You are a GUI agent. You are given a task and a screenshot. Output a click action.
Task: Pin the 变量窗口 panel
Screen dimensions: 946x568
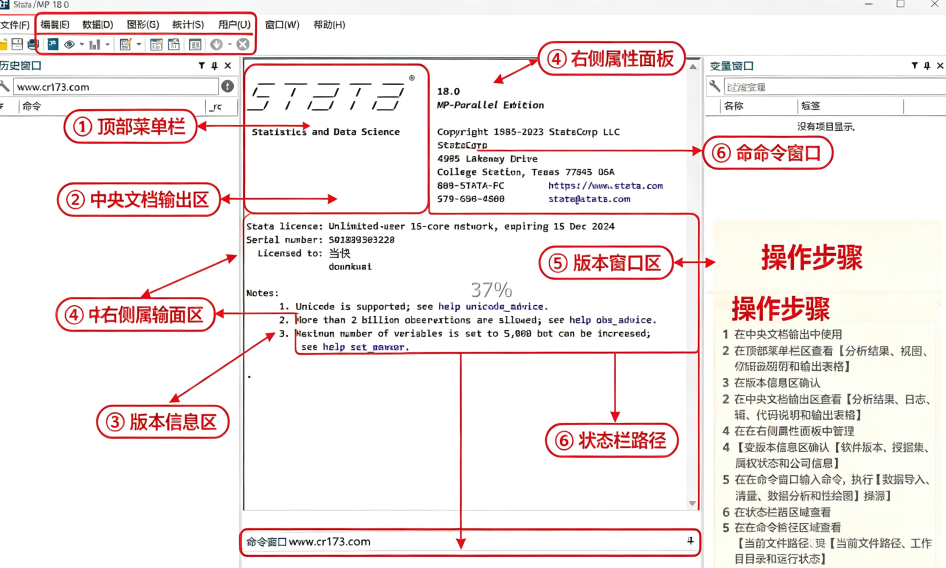(x=927, y=65)
